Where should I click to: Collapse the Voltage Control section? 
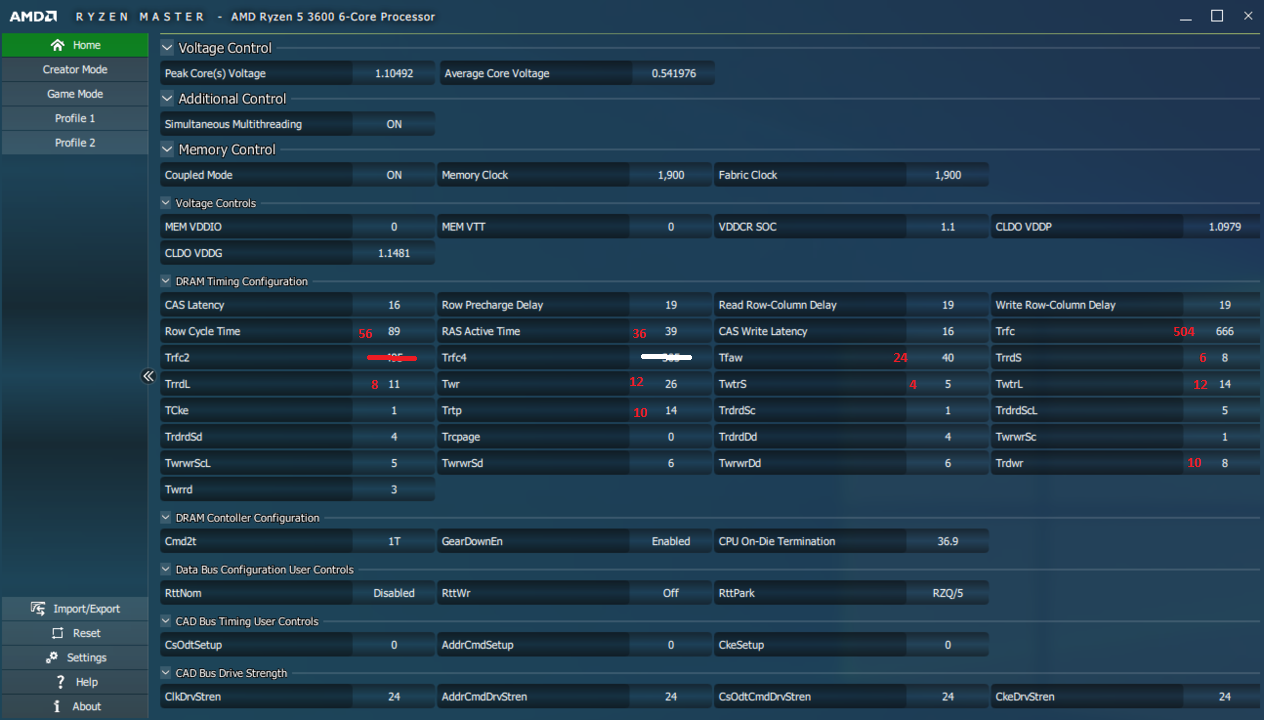pyautogui.click(x=167, y=48)
